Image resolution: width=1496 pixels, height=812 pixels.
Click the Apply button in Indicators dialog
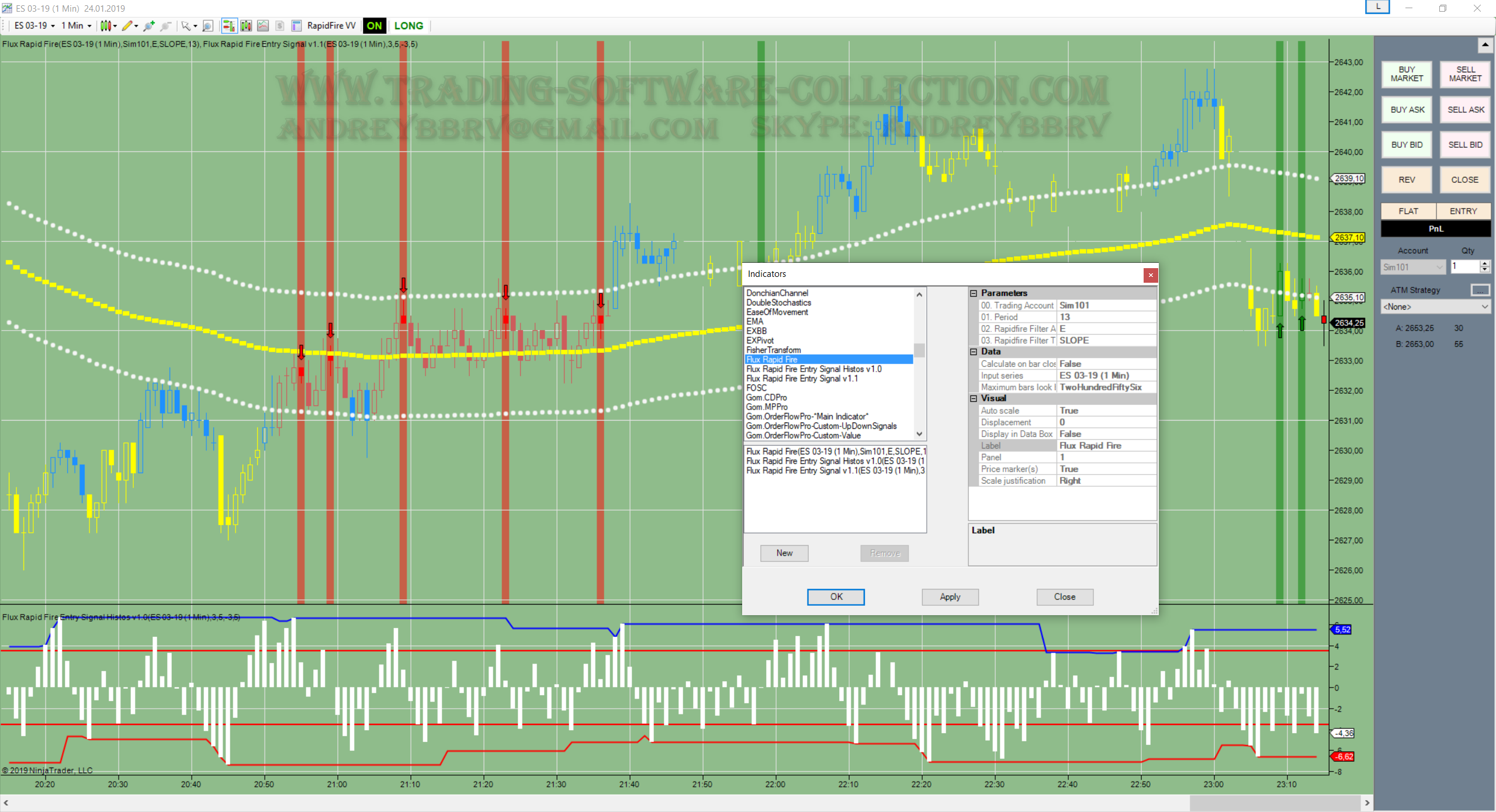(950, 596)
